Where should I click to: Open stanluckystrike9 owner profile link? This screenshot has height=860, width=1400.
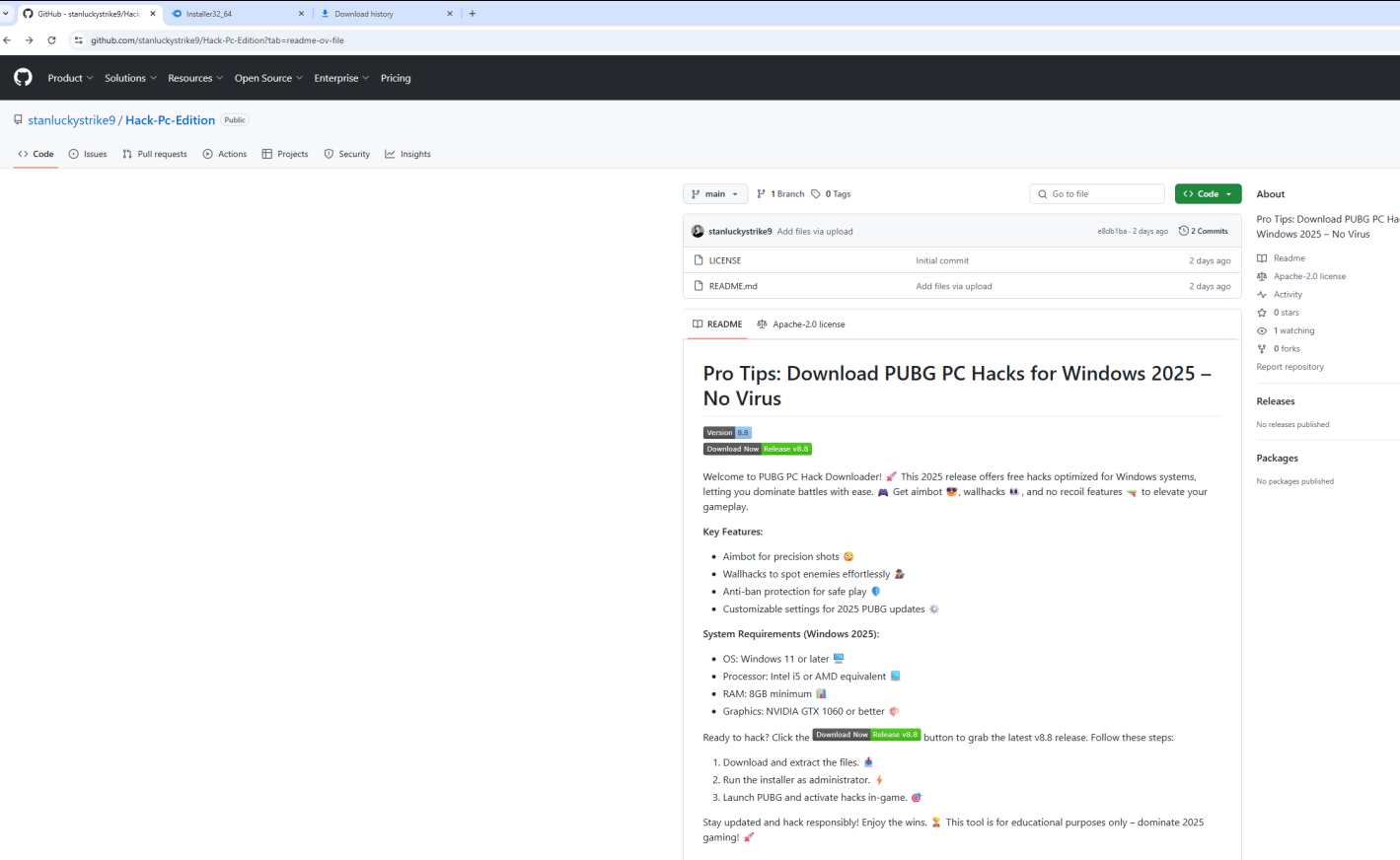(72, 120)
